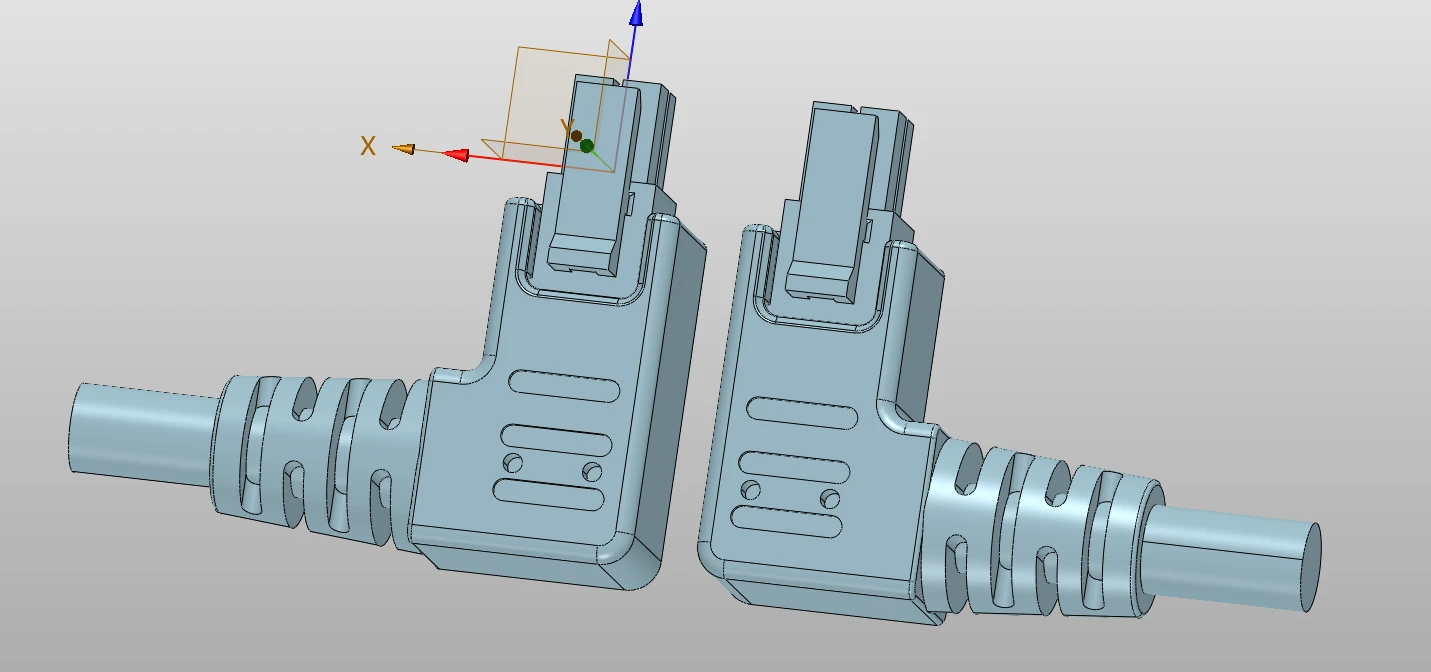Click the X axis label
The width and height of the screenshot is (1431, 672).
[368, 146]
